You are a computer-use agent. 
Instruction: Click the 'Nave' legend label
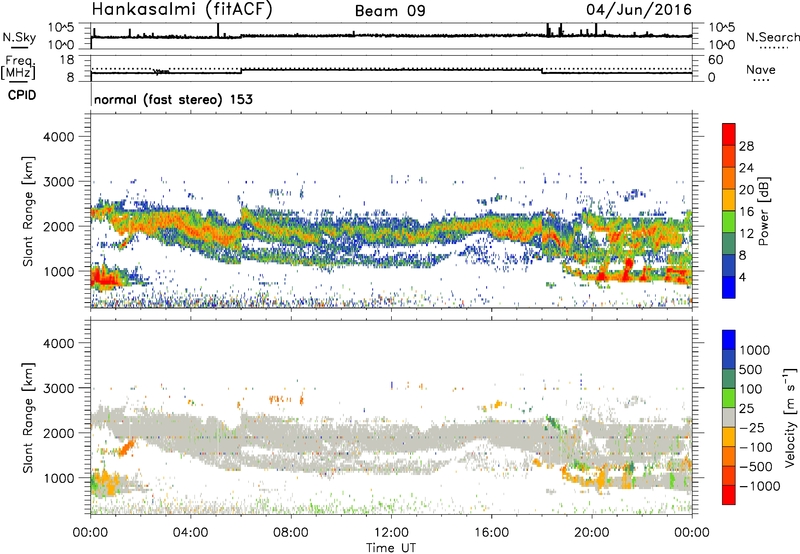tap(760, 70)
